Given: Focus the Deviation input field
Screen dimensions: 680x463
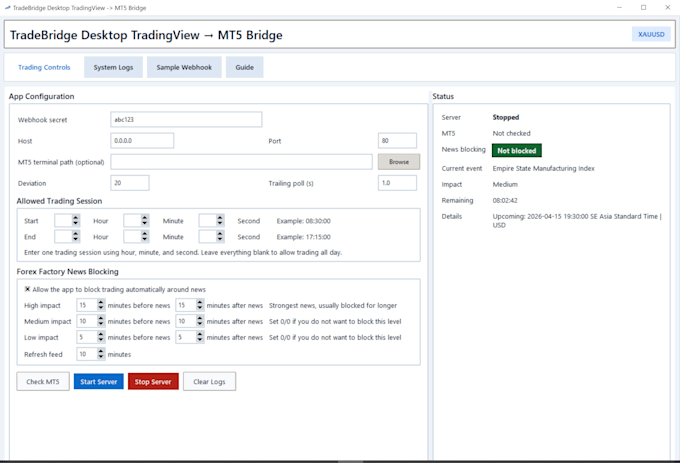Looking at the screenshot, I should coord(130,183).
